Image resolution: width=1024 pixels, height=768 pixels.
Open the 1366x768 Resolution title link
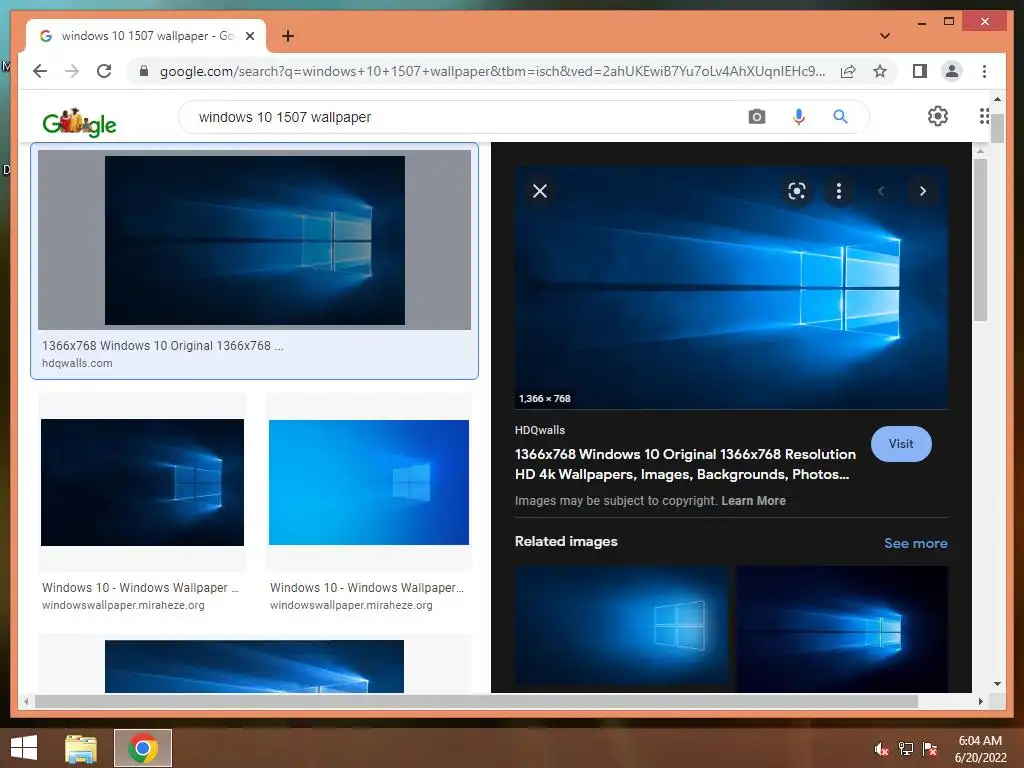click(685, 464)
